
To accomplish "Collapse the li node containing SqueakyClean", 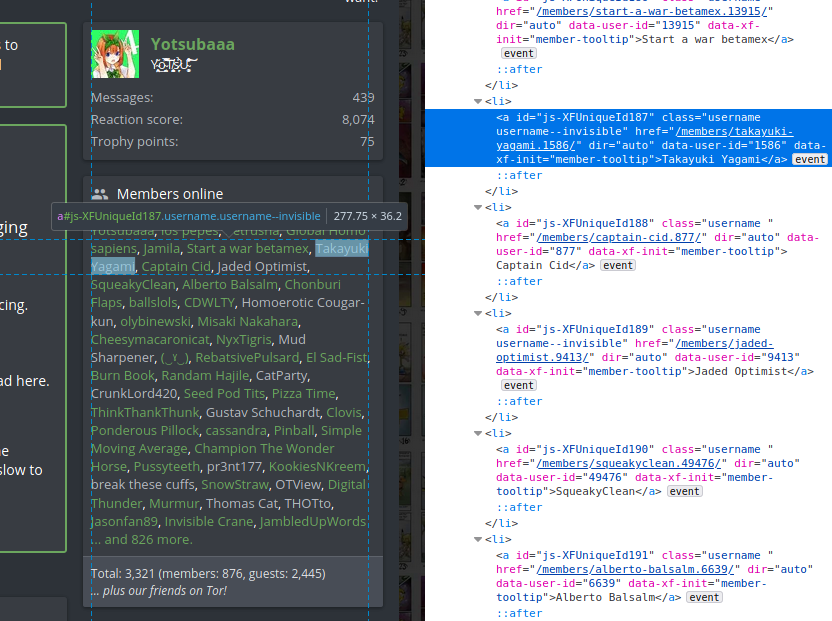I will [478, 434].
